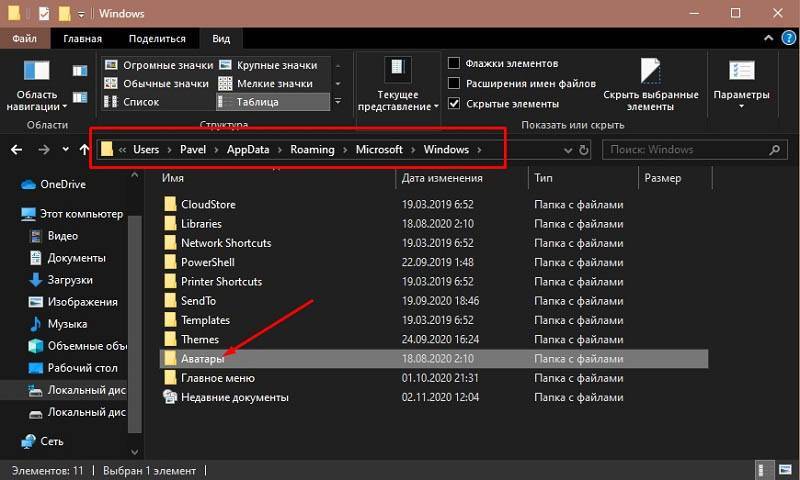Navigate to Users in breadcrumb
The height and width of the screenshot is (480, 800).
tap(146, 149)
